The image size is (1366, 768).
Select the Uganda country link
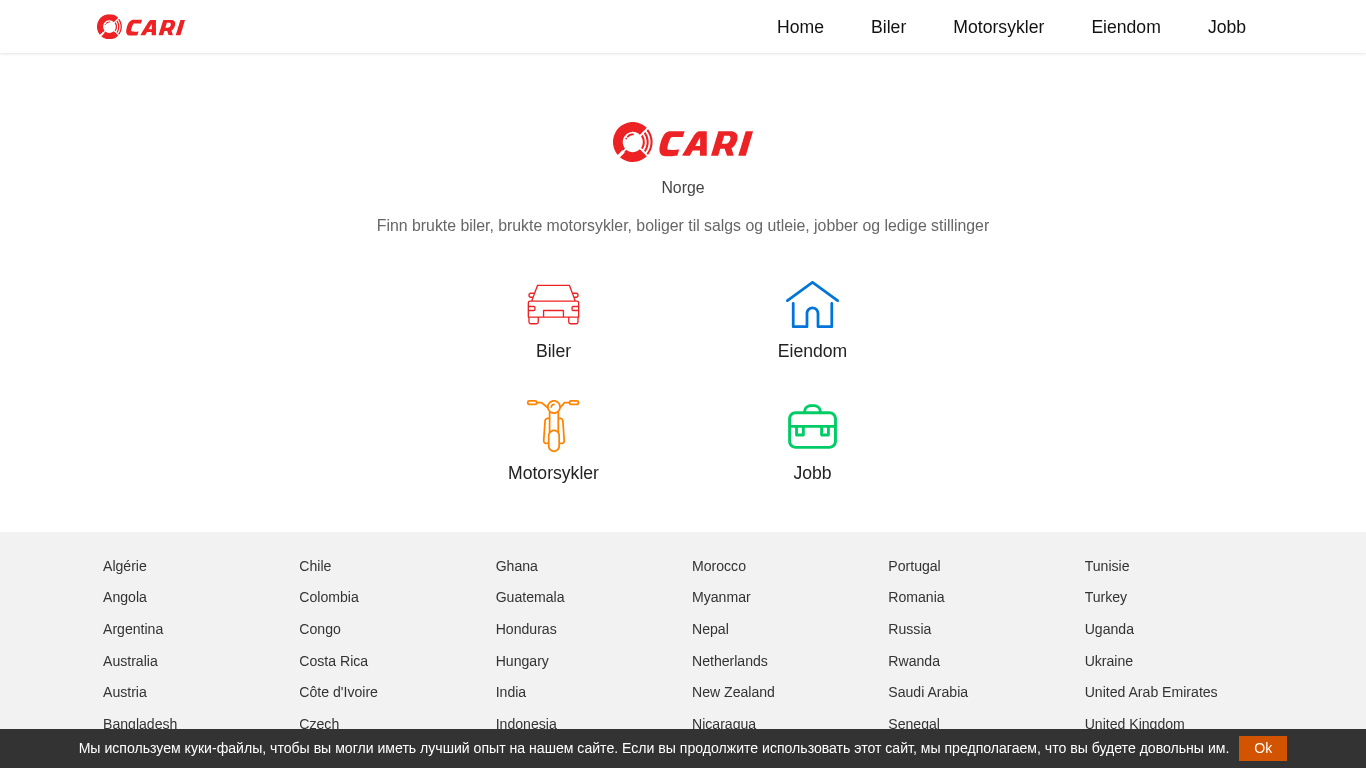click(1109, 629)
